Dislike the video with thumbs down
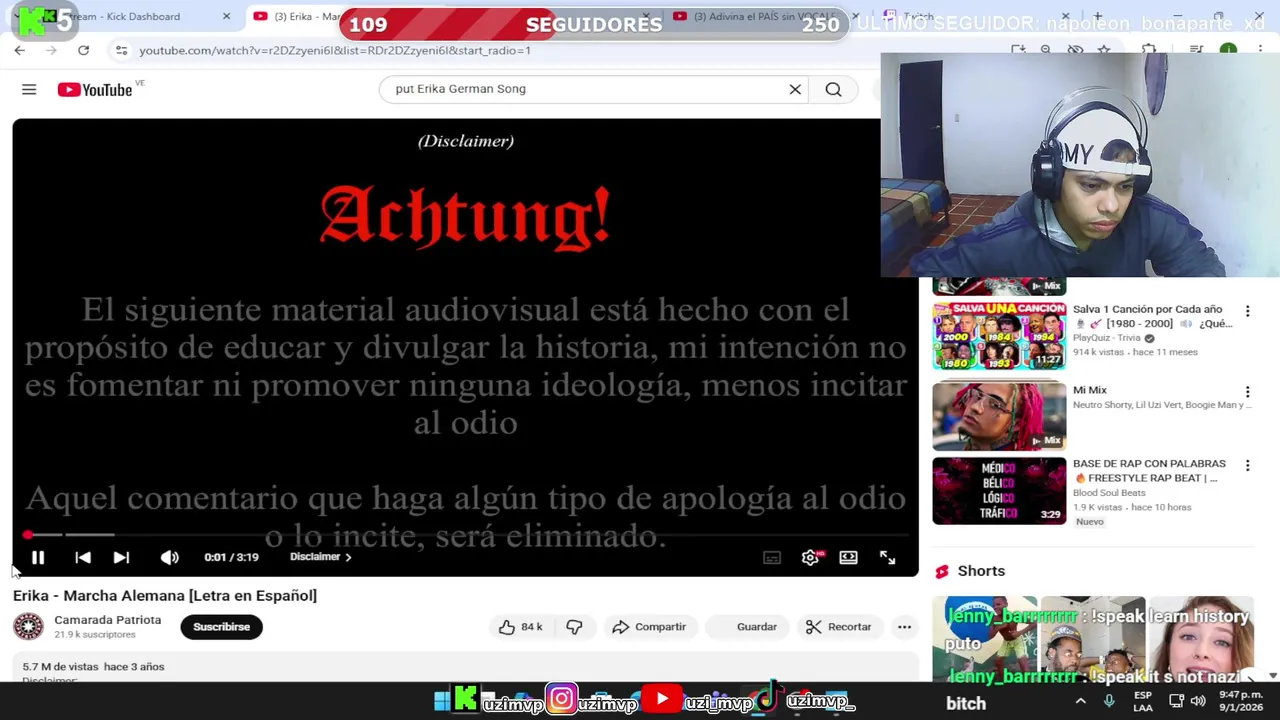Screen dimensions: 1280x720 pos(574,627)
